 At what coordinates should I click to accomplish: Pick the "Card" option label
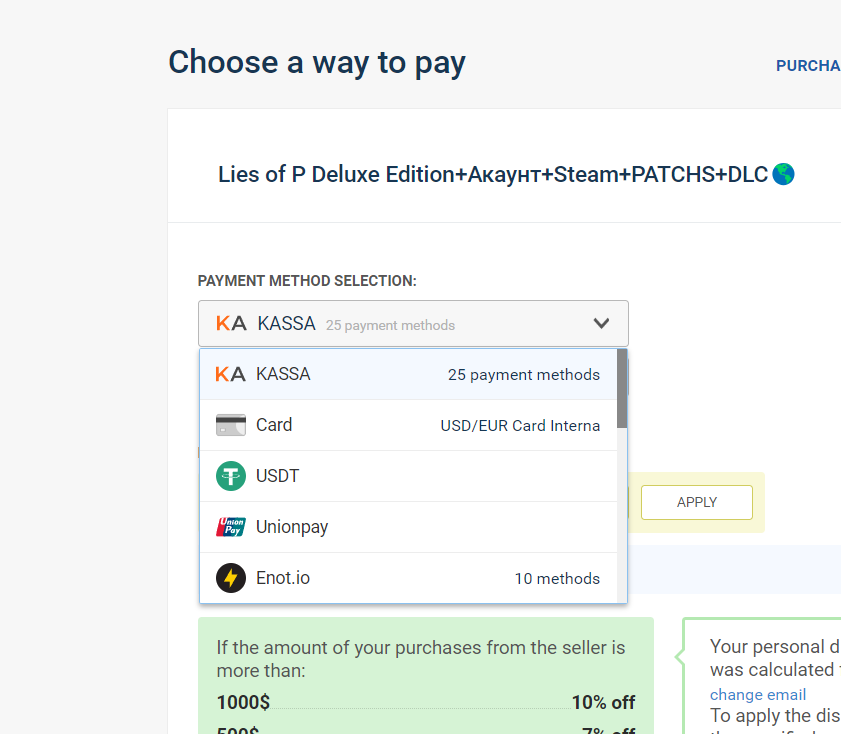[274, 425]
